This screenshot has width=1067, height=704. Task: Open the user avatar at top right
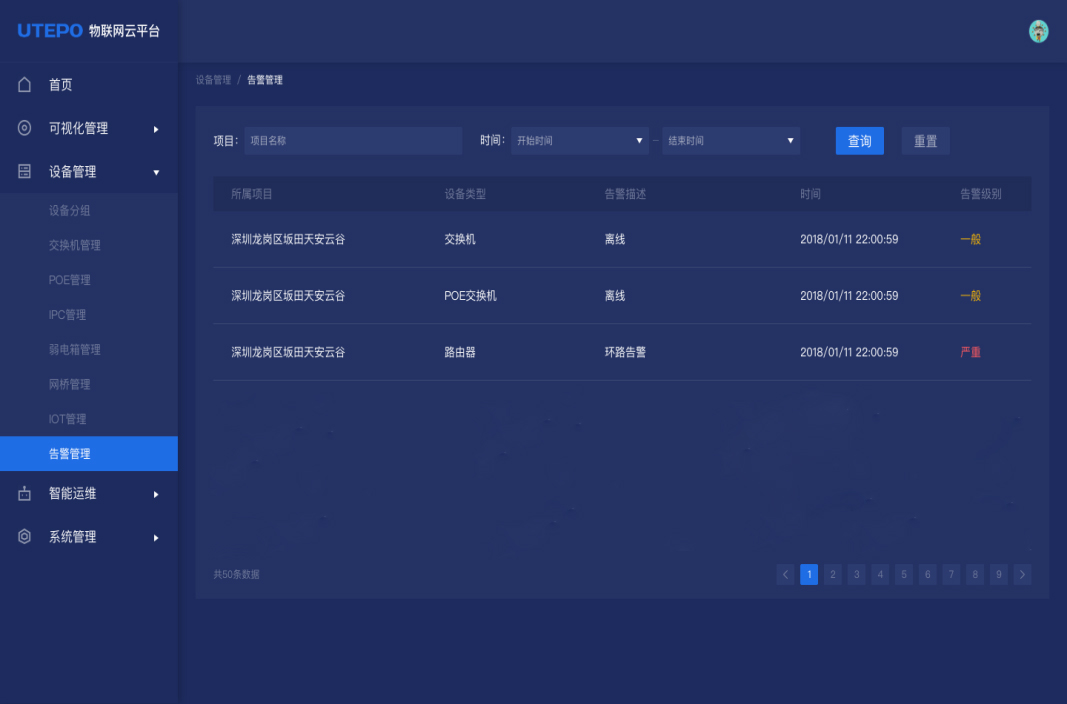point(1038,31)
